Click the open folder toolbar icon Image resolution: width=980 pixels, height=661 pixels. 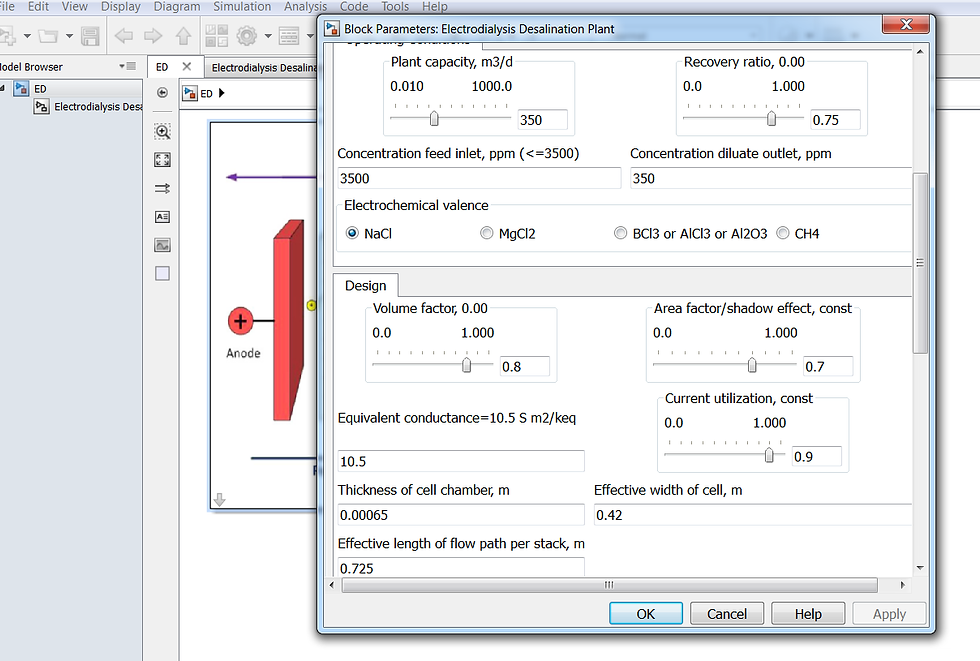coord(48,36)
